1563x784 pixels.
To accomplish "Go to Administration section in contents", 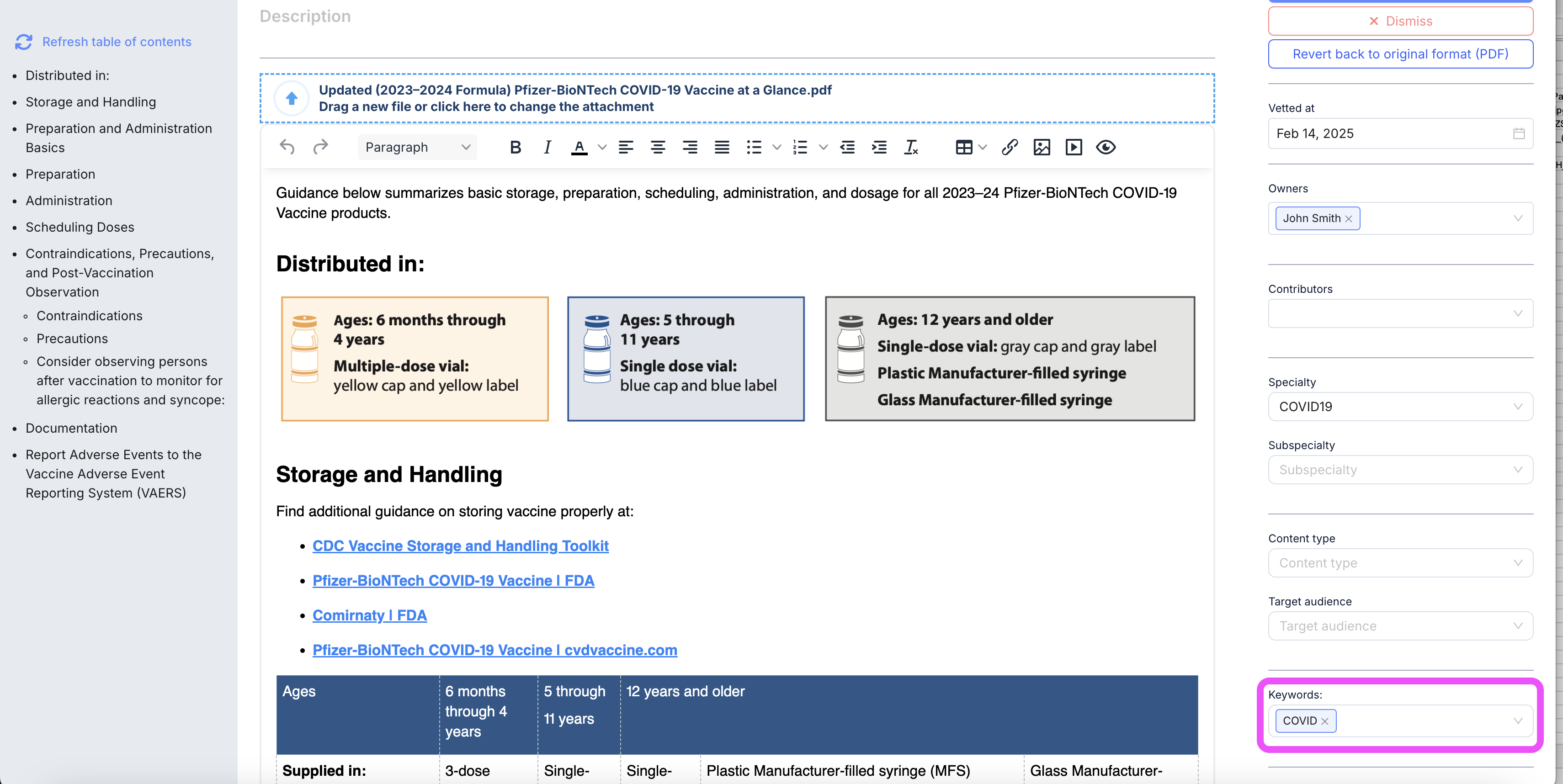I will point(69,201).
